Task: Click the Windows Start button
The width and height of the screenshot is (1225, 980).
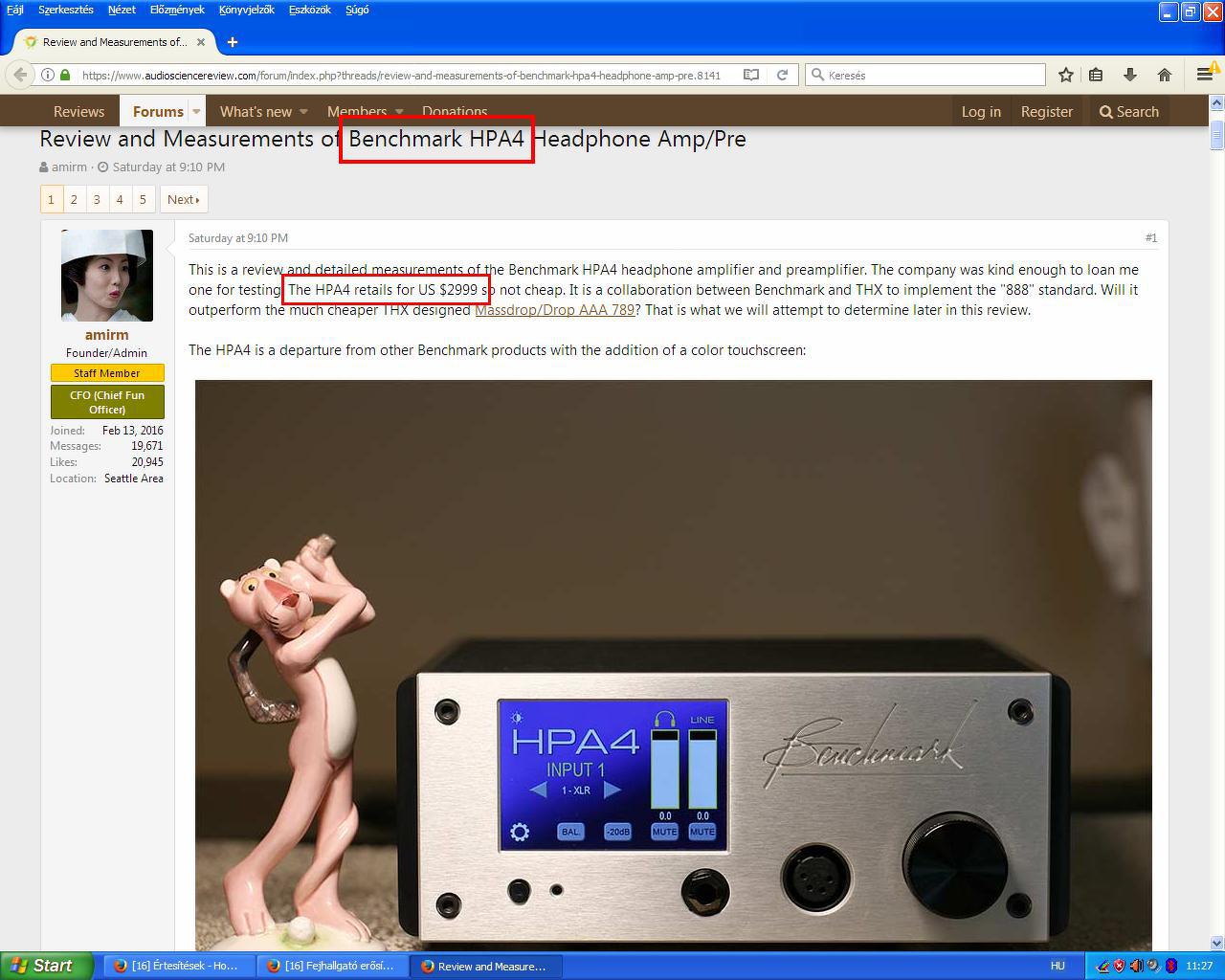Action: coord(47,966)
